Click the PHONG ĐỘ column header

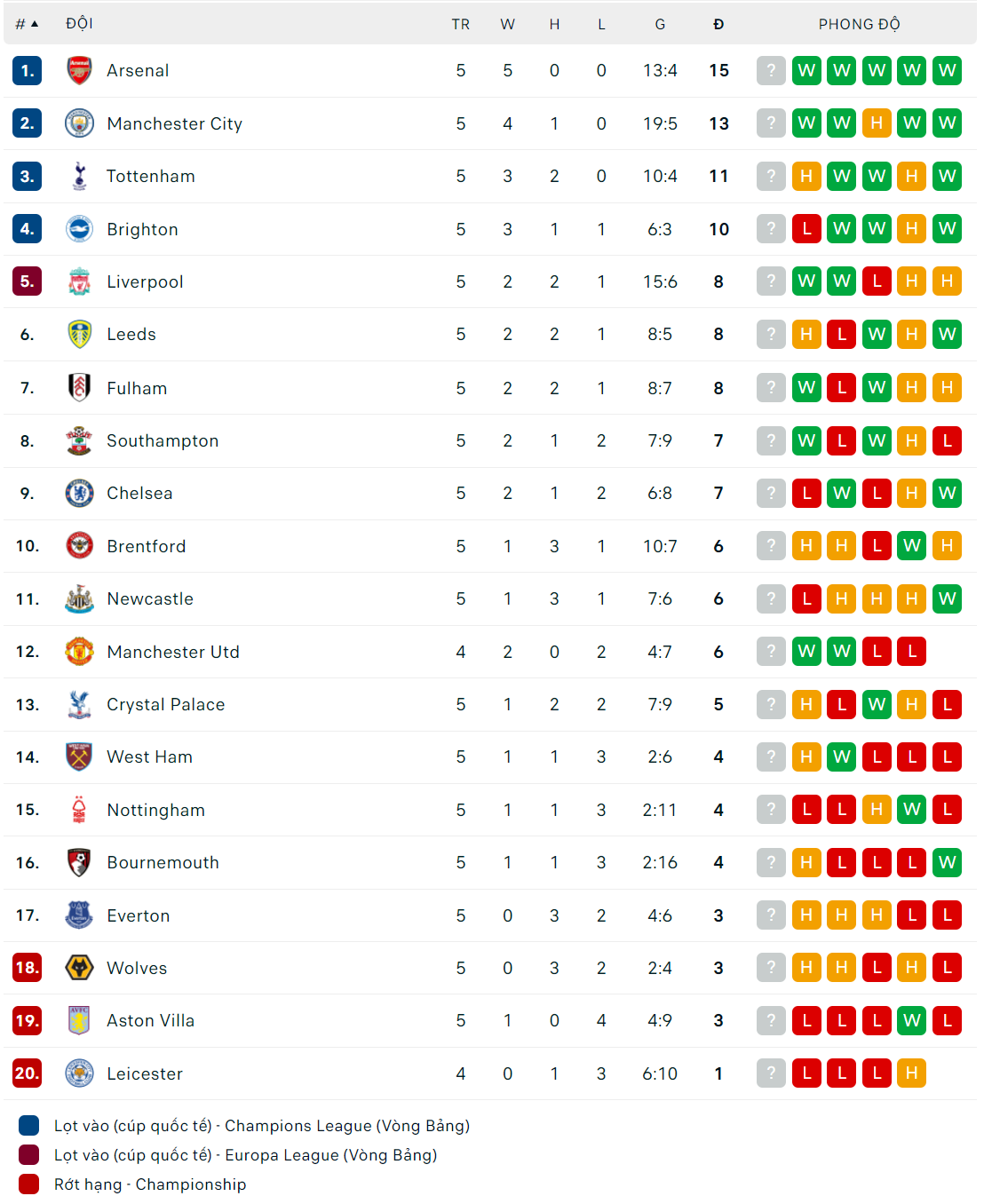pos(859,24)
